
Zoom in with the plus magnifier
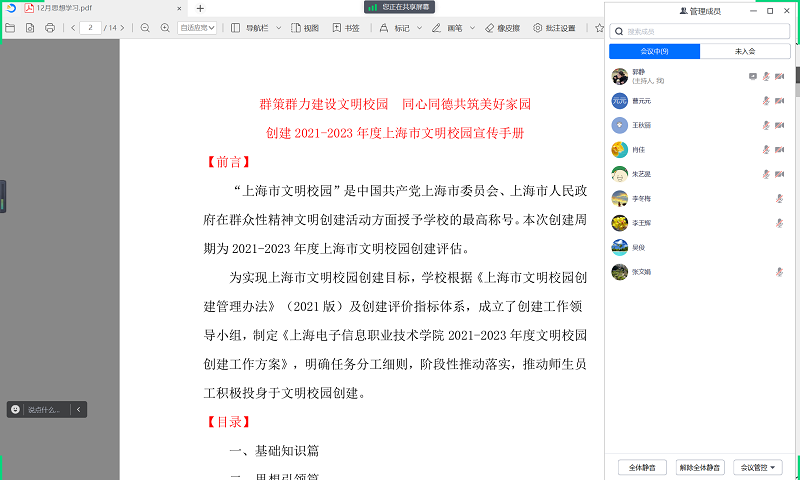[x=164, y=28]
